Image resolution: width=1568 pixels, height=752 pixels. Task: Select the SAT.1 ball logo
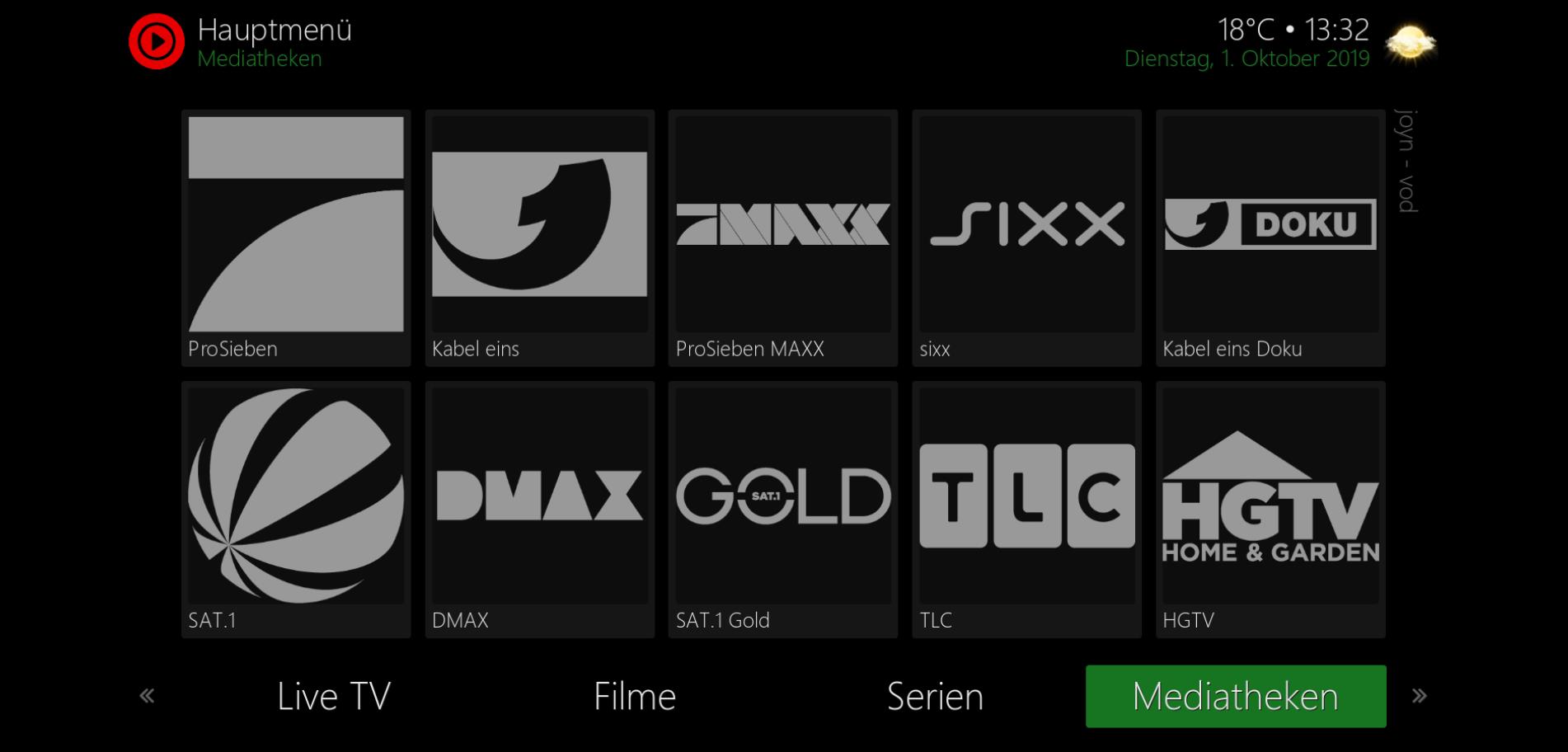(296, 496)
